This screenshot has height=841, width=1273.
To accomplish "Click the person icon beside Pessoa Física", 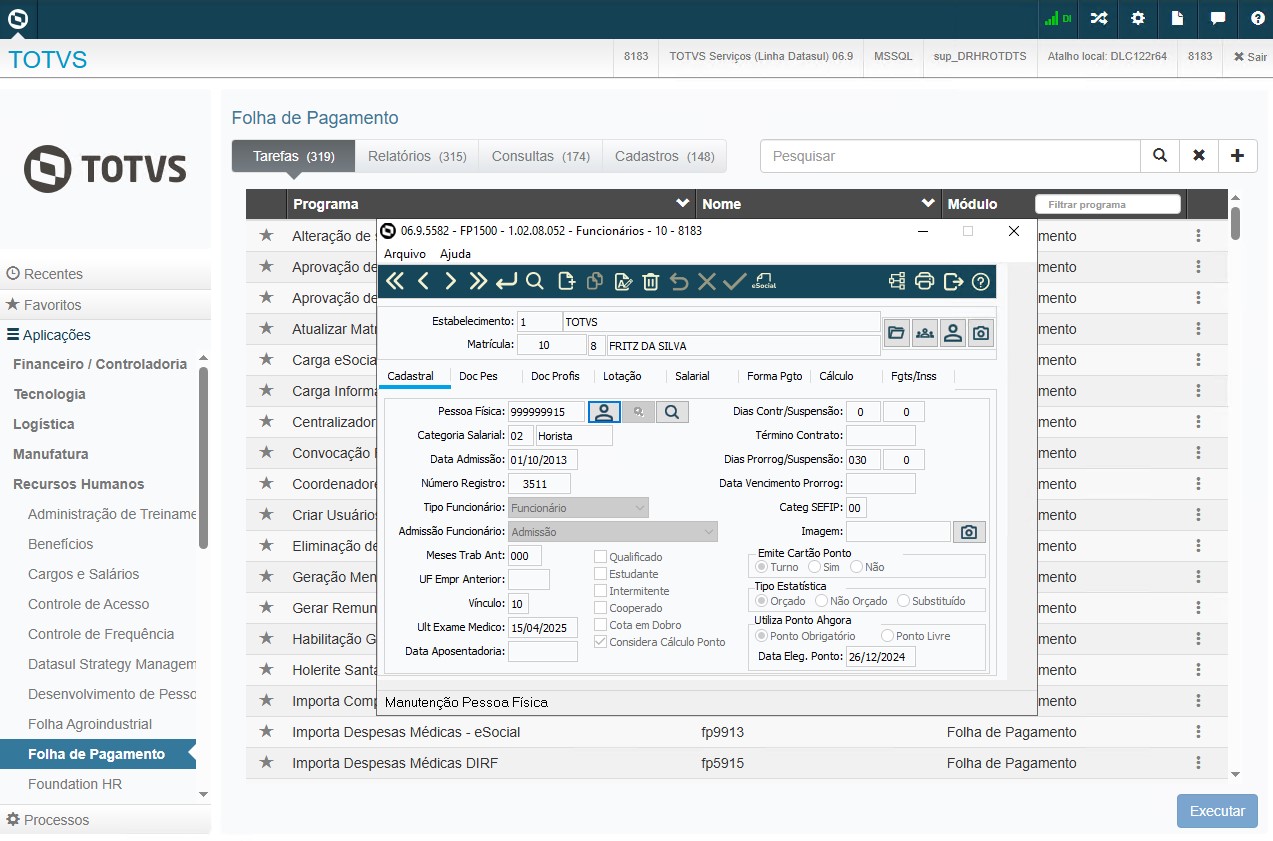I will [x=603, y=411].
